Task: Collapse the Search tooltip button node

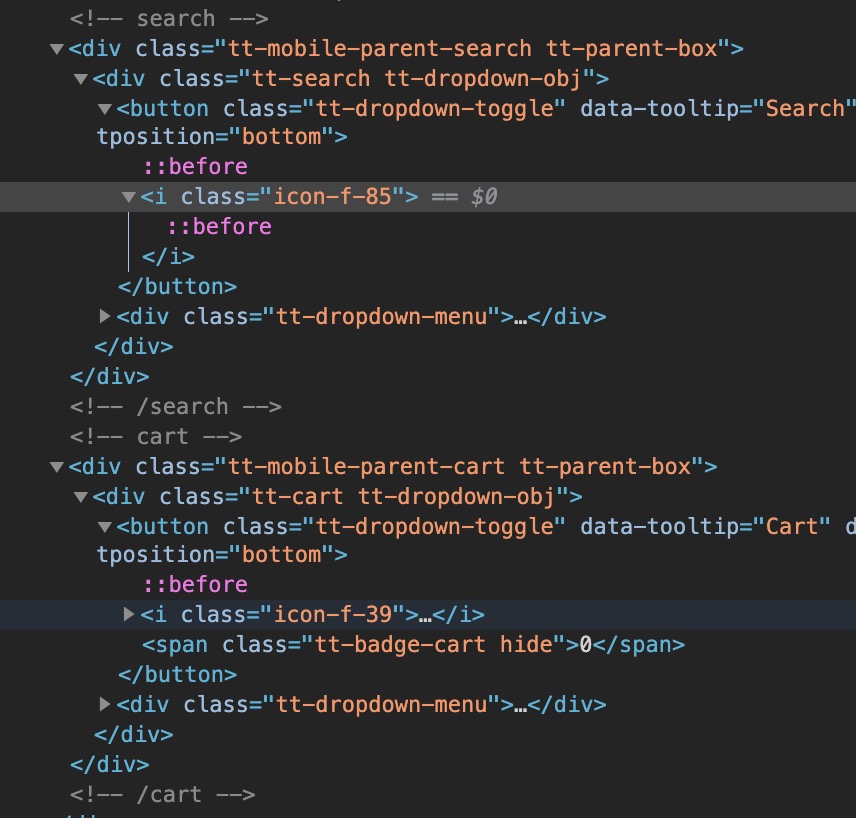Action: click(x=105, y=109)
